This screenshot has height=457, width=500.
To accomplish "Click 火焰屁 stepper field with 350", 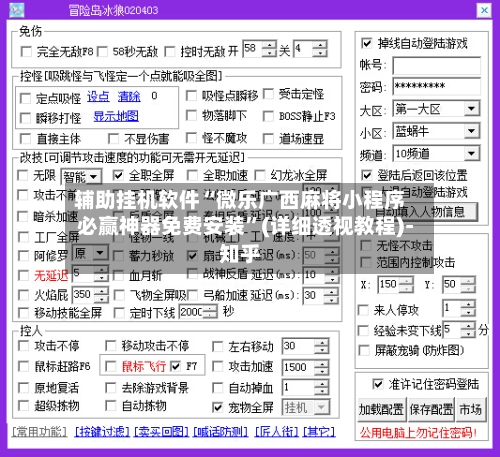I will (x=90, y=295).
